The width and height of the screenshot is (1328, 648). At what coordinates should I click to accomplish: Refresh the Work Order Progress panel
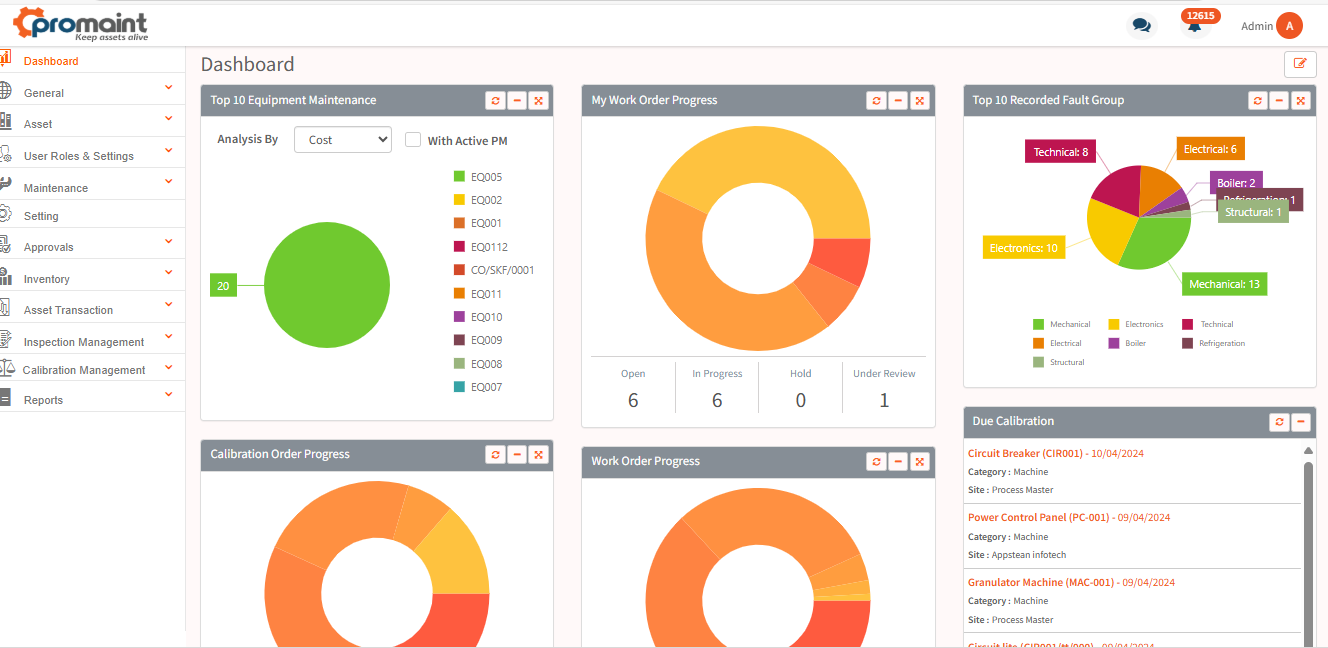[x=876, y=461]
